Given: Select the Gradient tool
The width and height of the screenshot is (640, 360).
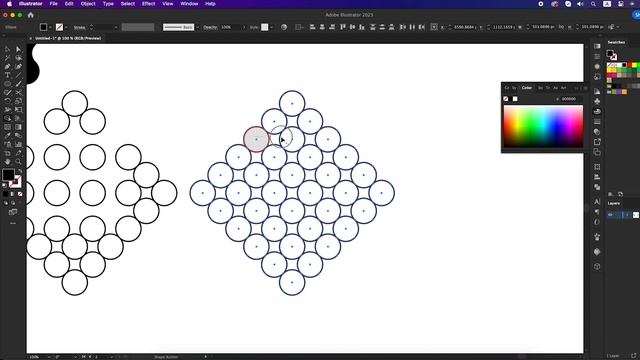Looking at the screenshot, I should point(18,127).
